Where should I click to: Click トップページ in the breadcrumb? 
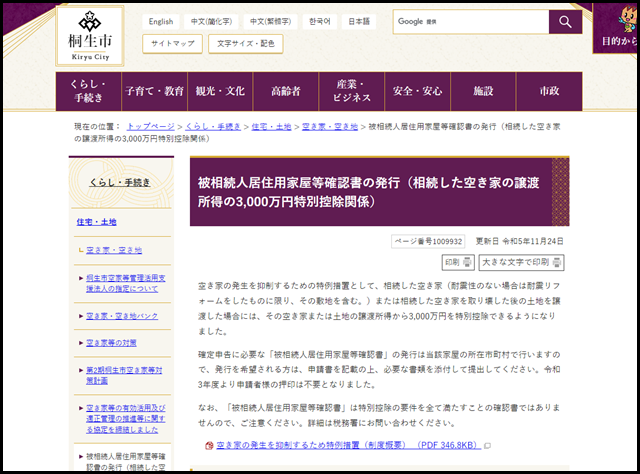153,127
